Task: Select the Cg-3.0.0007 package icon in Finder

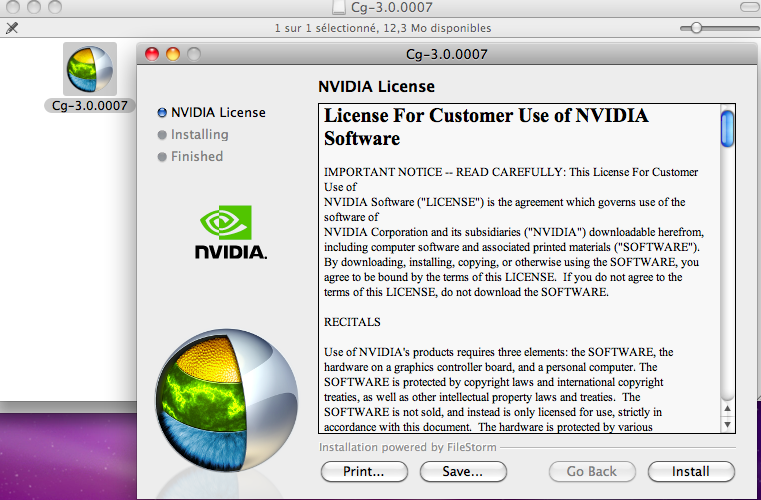Action: click(x=90, y=69)
